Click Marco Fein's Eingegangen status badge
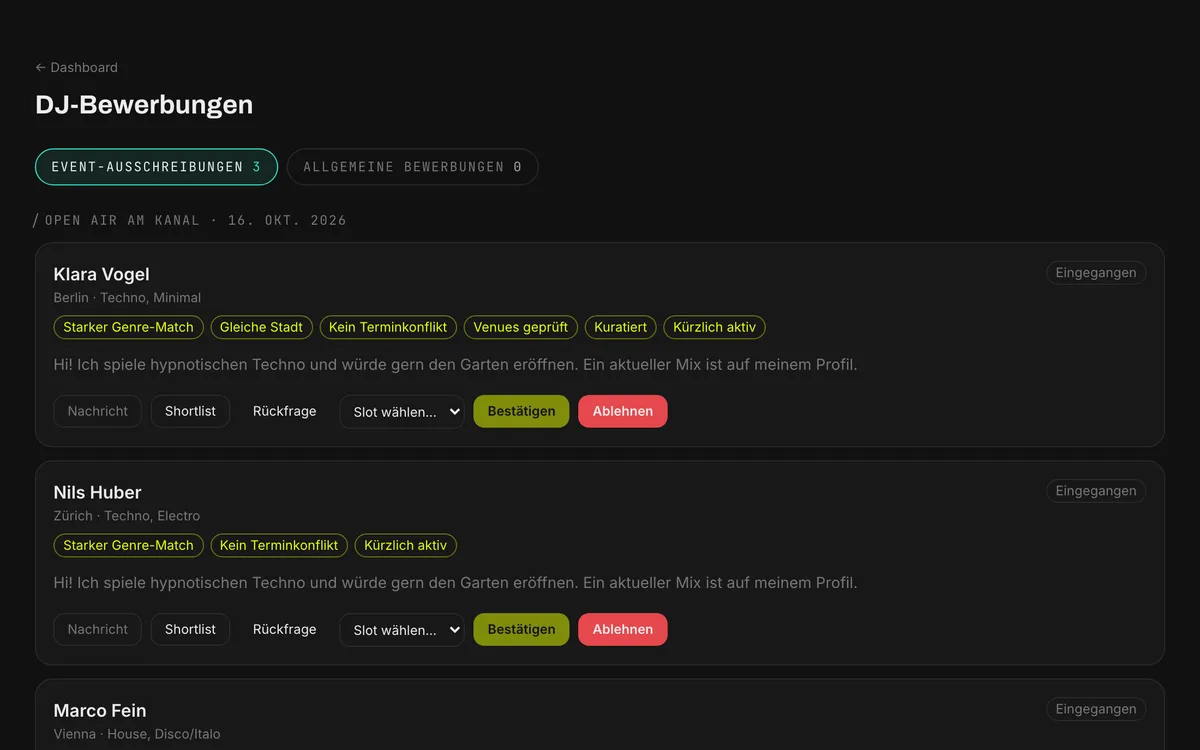 (1096, 709)
